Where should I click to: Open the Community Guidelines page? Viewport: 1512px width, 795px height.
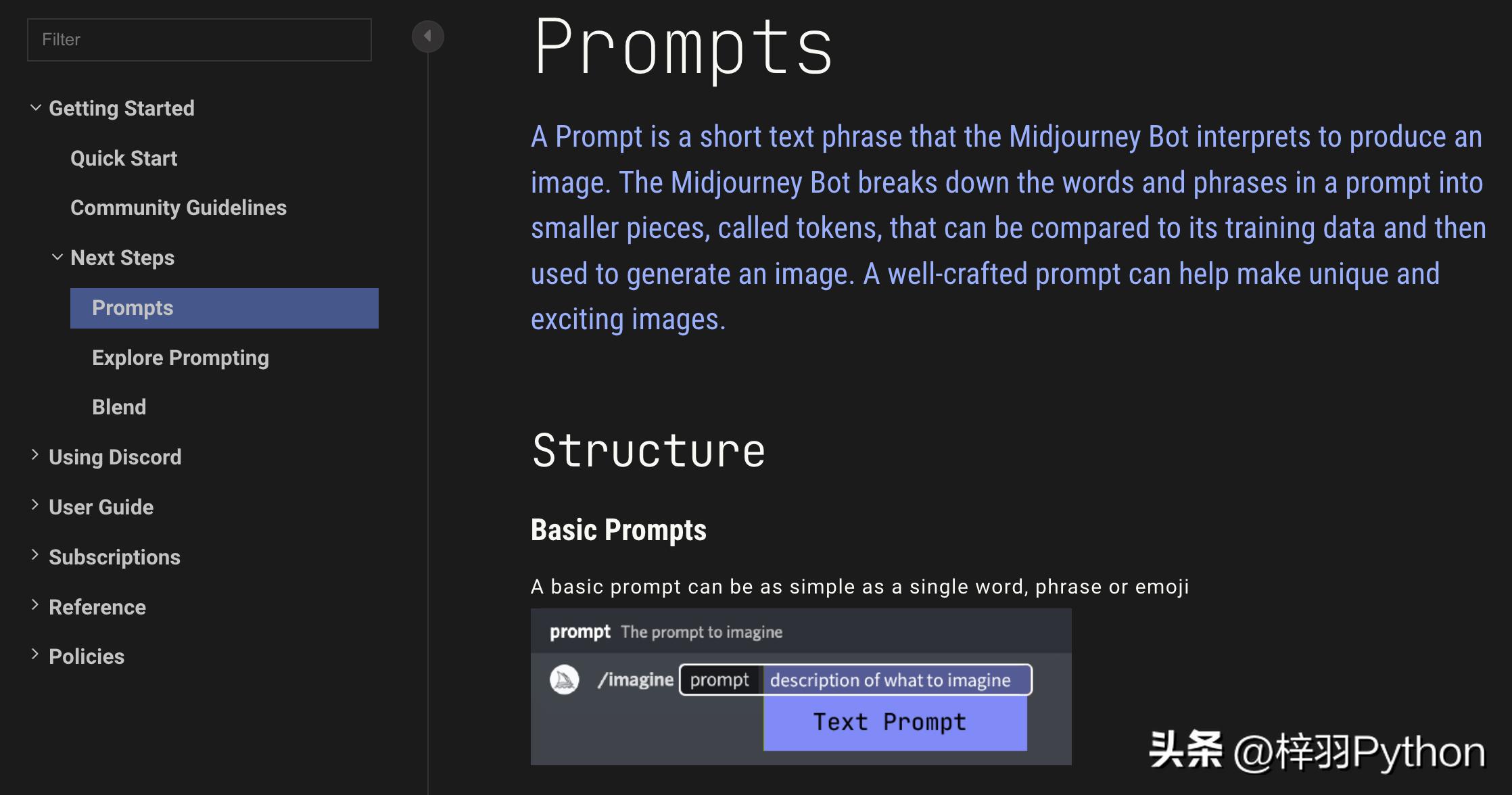click(179, 208)
